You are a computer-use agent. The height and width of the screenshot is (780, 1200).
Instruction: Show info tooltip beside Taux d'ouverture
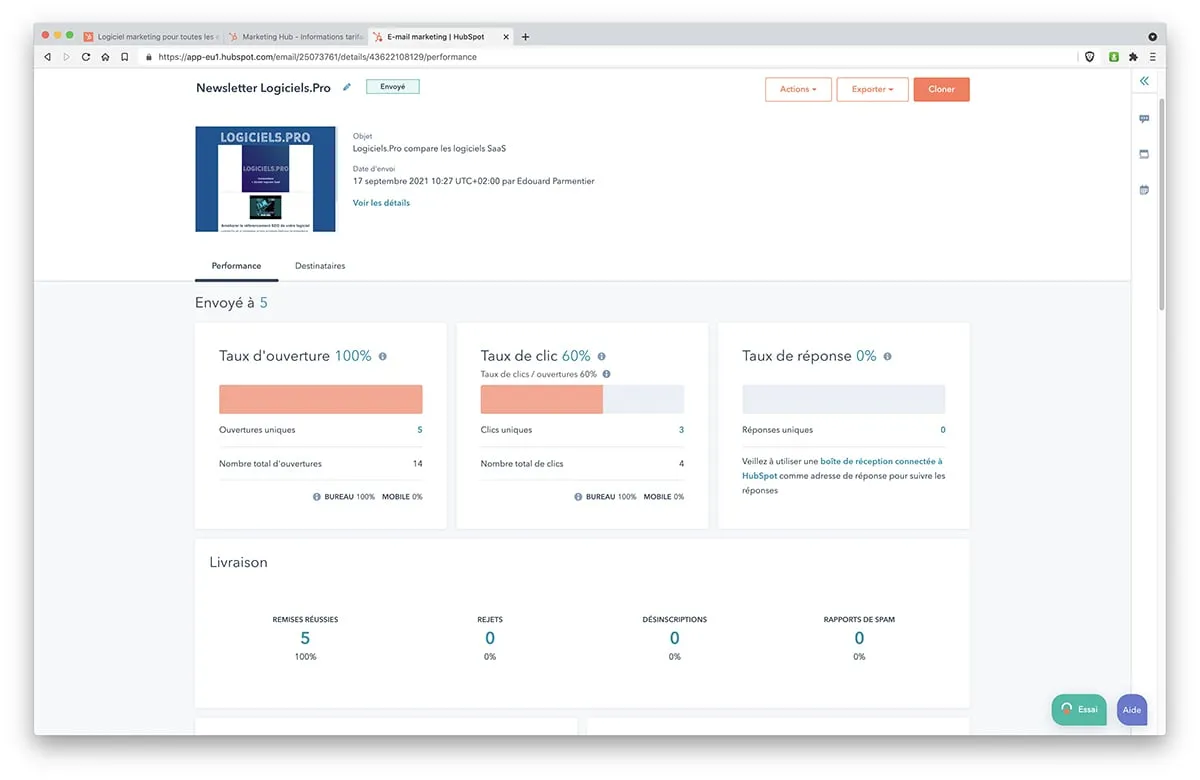383,356
